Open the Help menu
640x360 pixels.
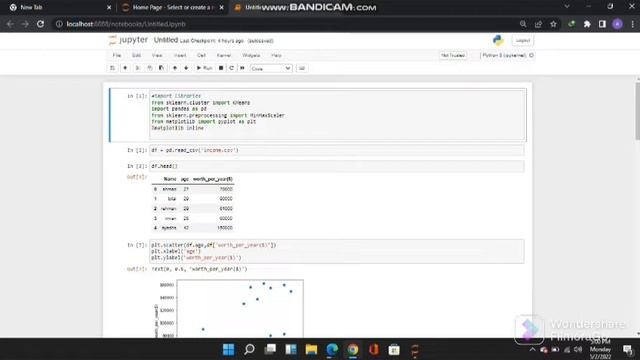[276, 55]
